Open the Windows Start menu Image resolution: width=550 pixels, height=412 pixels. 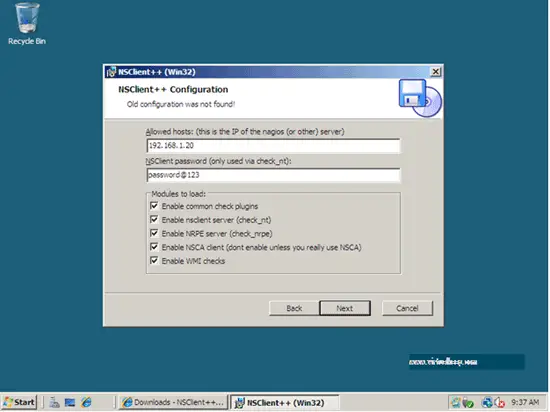[20, 402]
